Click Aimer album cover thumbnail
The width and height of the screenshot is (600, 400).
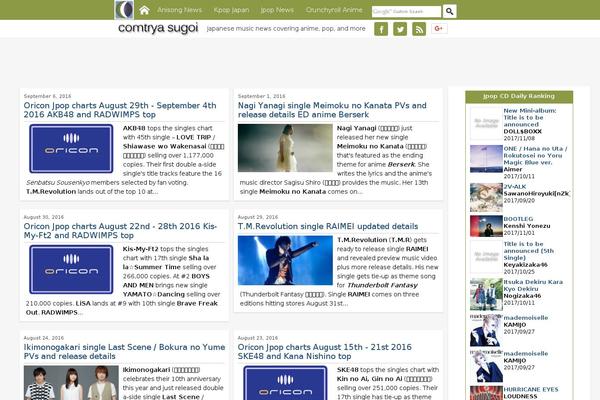[486, 159]
